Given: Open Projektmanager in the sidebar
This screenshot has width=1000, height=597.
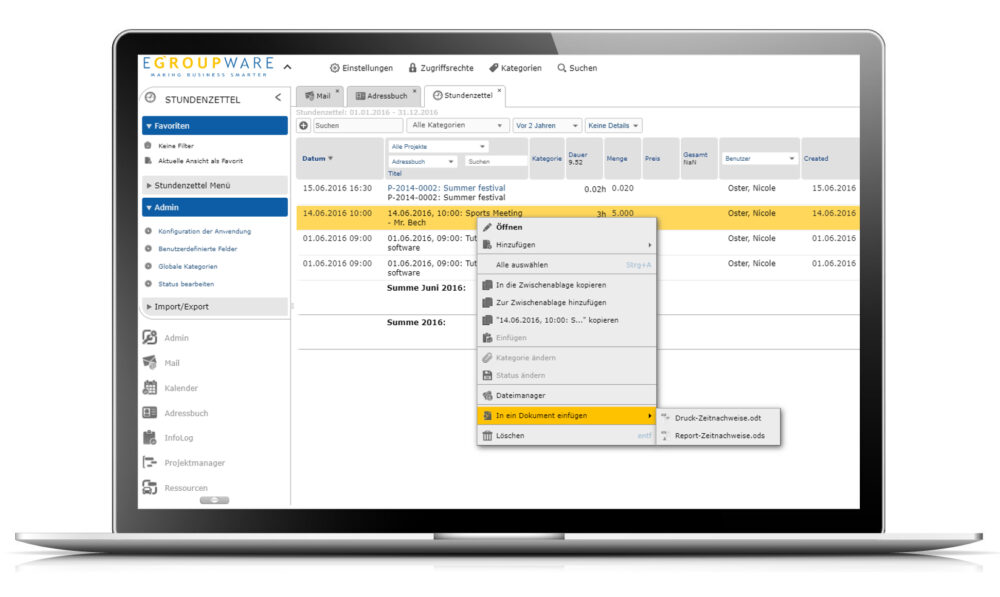Looking at the screenshot, I should 194,463.
